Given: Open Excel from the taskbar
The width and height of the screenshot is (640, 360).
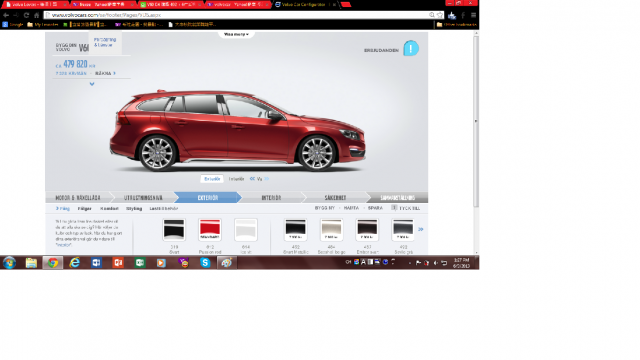Looking at the screenshot, I should [x=140, y=262].
